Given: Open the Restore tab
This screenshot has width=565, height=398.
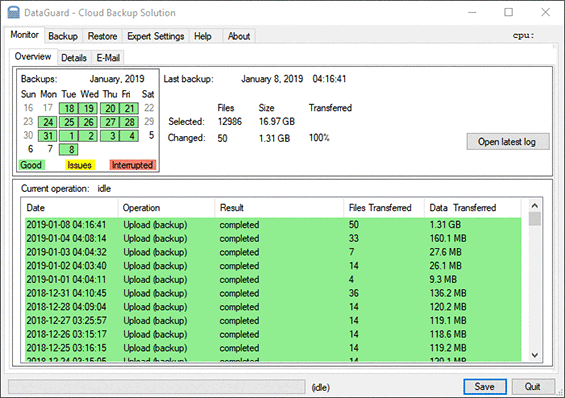Looking at the screenshot, I should 102,36.
